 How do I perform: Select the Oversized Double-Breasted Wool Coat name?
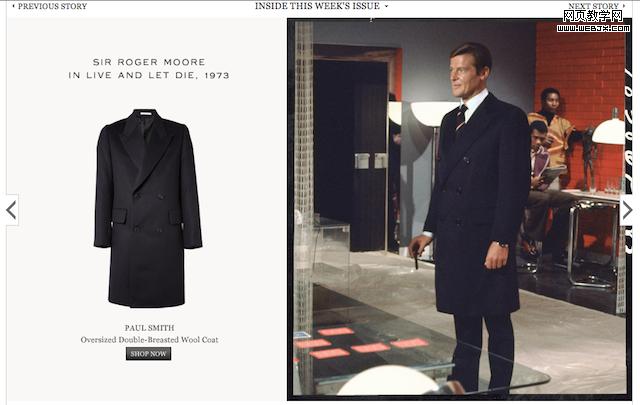click(x=148, y=340)
